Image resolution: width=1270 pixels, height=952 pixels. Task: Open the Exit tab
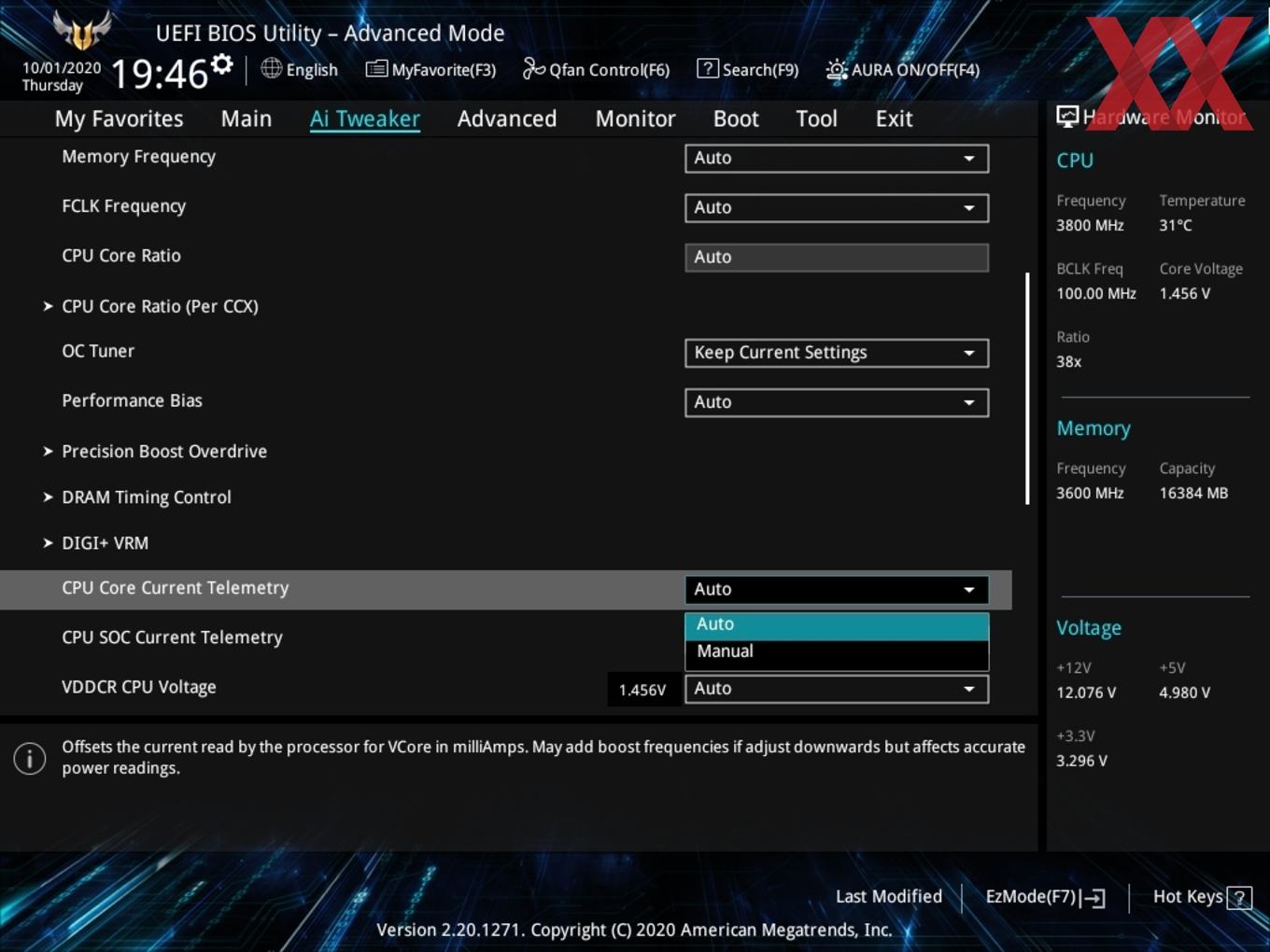(894, 119)
